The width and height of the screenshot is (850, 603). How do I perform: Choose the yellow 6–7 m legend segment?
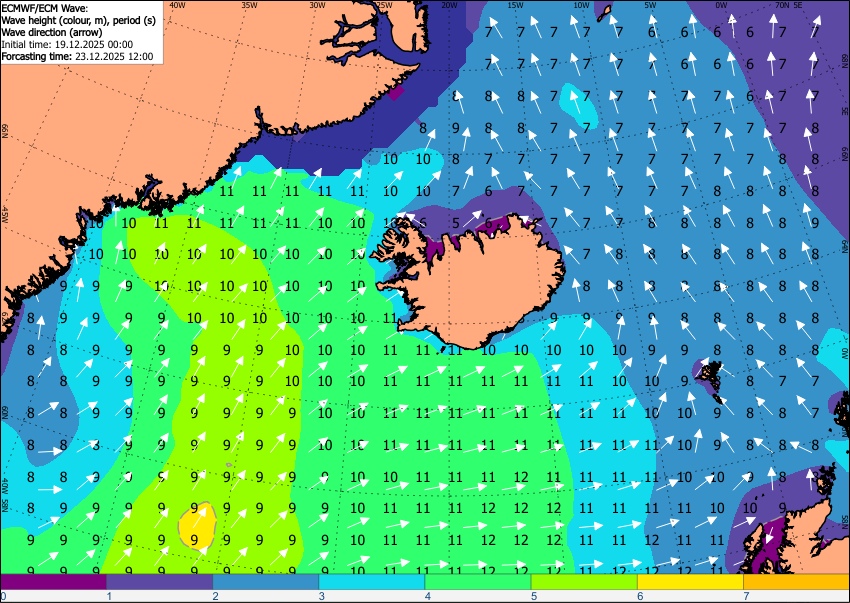click(691, 582)
